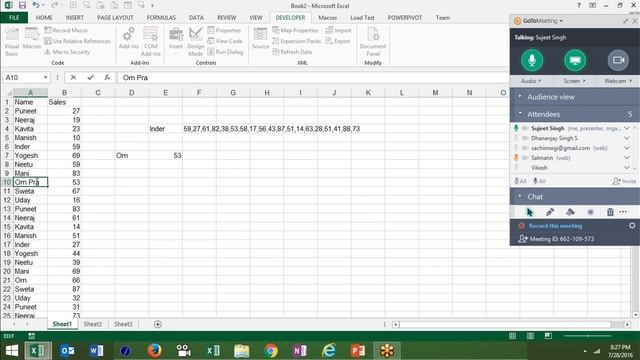Screen dimensions: 640x360
Task: Switch to the POWERPIVOT tab
Action: pos(405,18)
